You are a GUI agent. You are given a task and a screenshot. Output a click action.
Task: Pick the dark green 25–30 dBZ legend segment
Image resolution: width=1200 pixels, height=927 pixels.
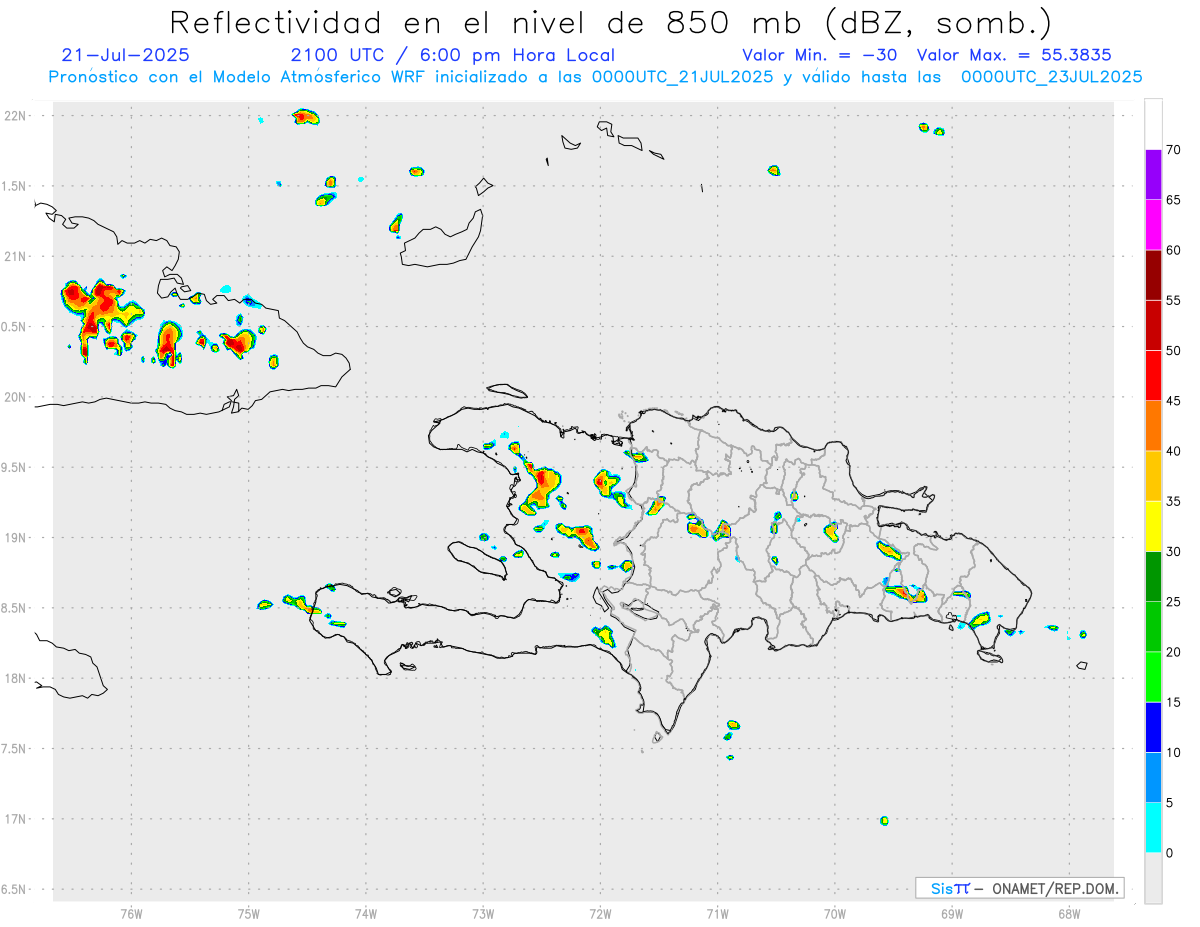point(1153,577)
